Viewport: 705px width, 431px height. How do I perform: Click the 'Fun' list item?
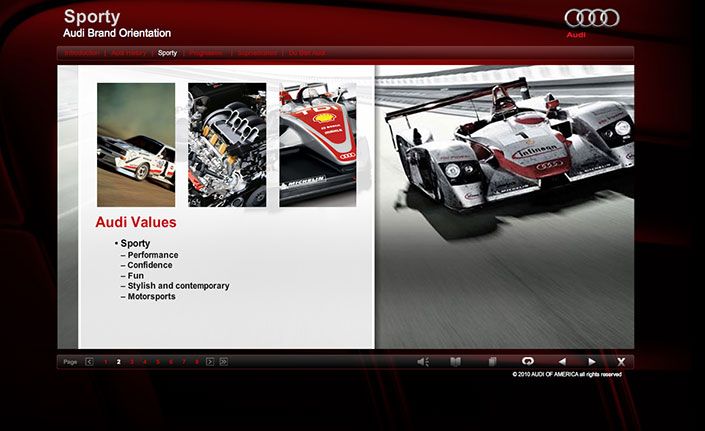[x=136, y=275]
